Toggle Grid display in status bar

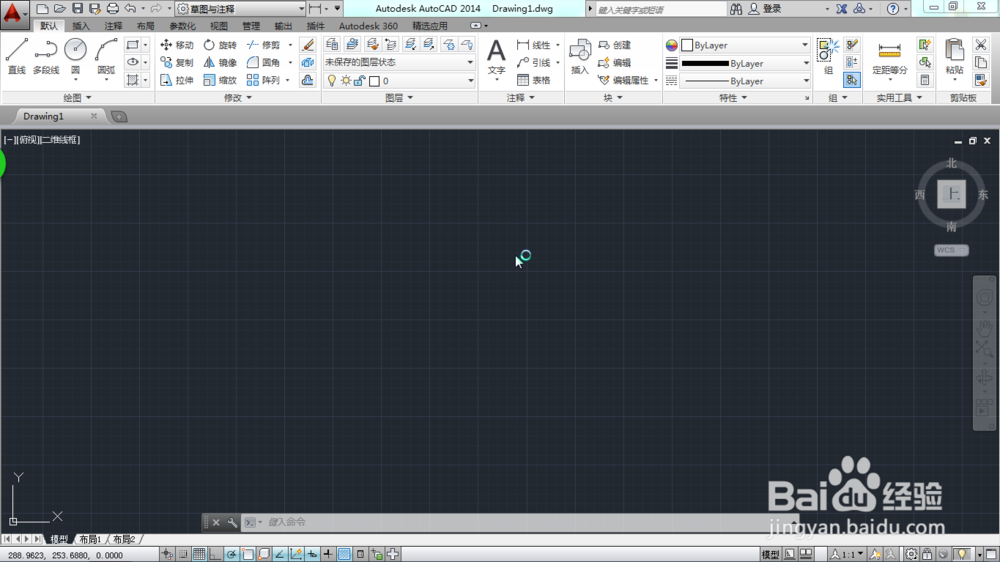[199, 554]
